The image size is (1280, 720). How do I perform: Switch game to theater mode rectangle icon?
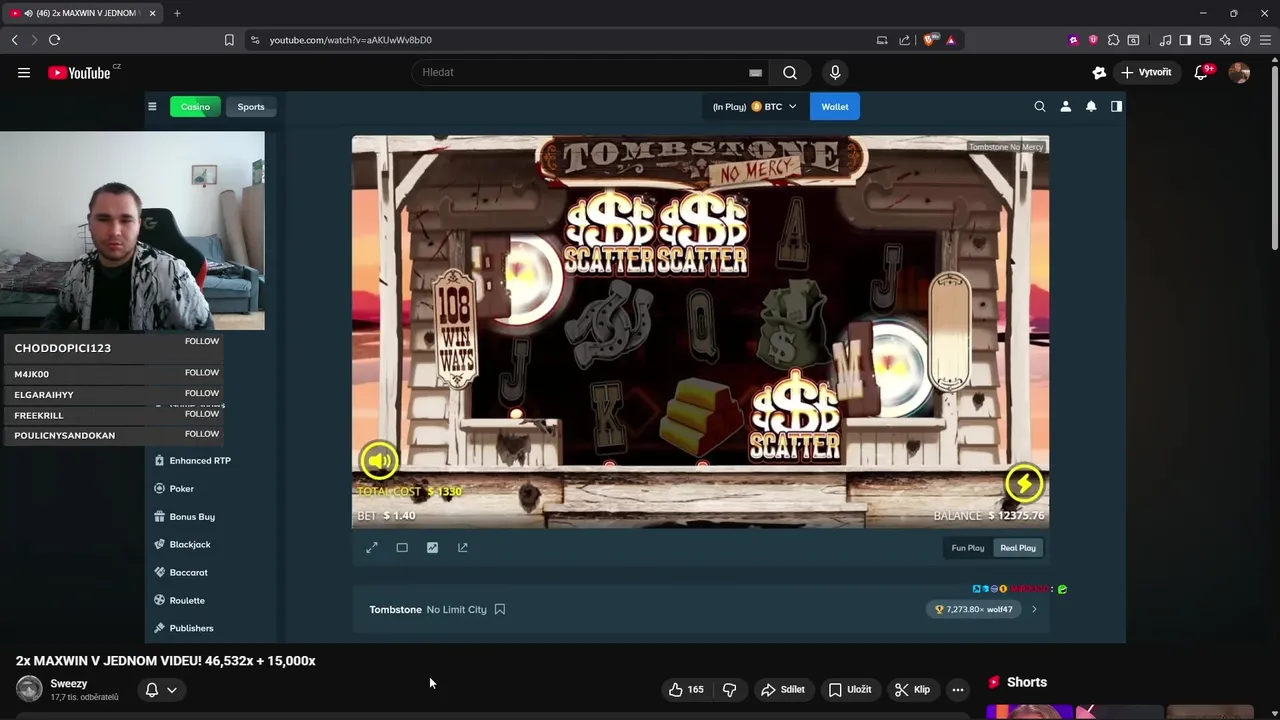click(402, 548)
